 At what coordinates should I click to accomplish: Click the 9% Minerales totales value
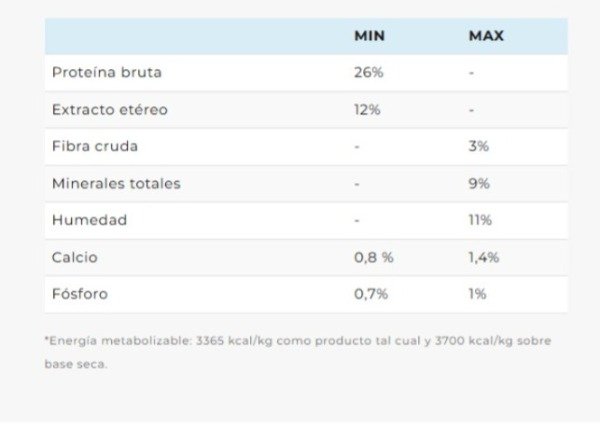tap(478, 184)
